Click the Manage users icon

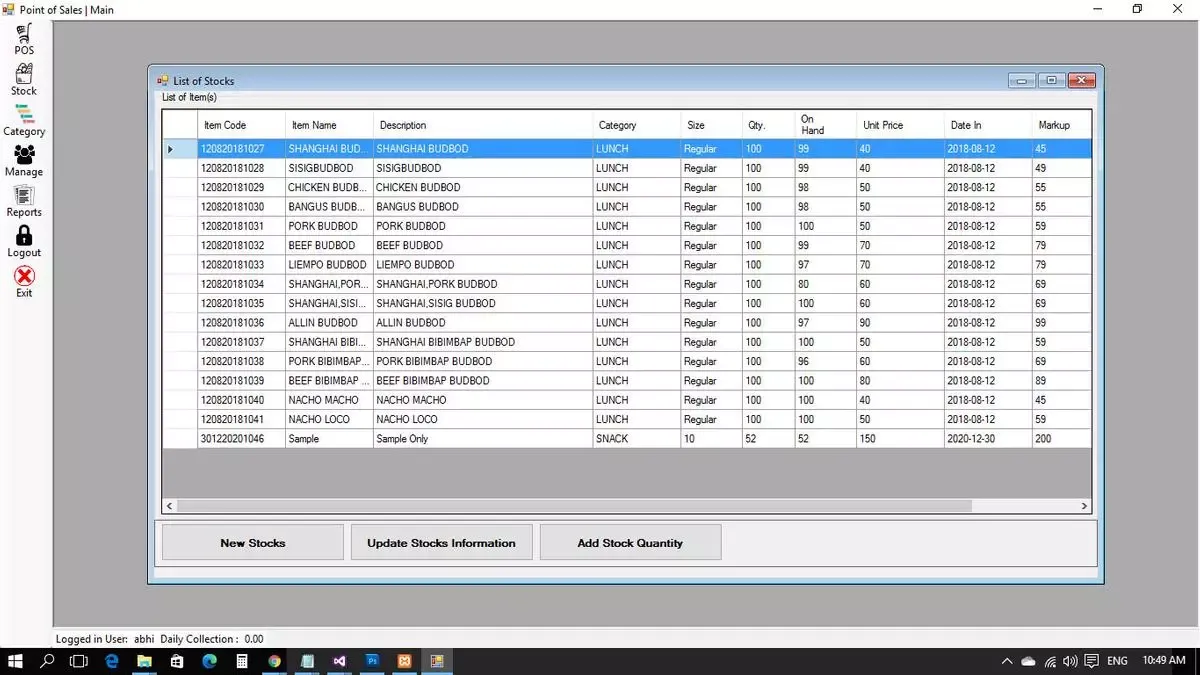point(23,158)
